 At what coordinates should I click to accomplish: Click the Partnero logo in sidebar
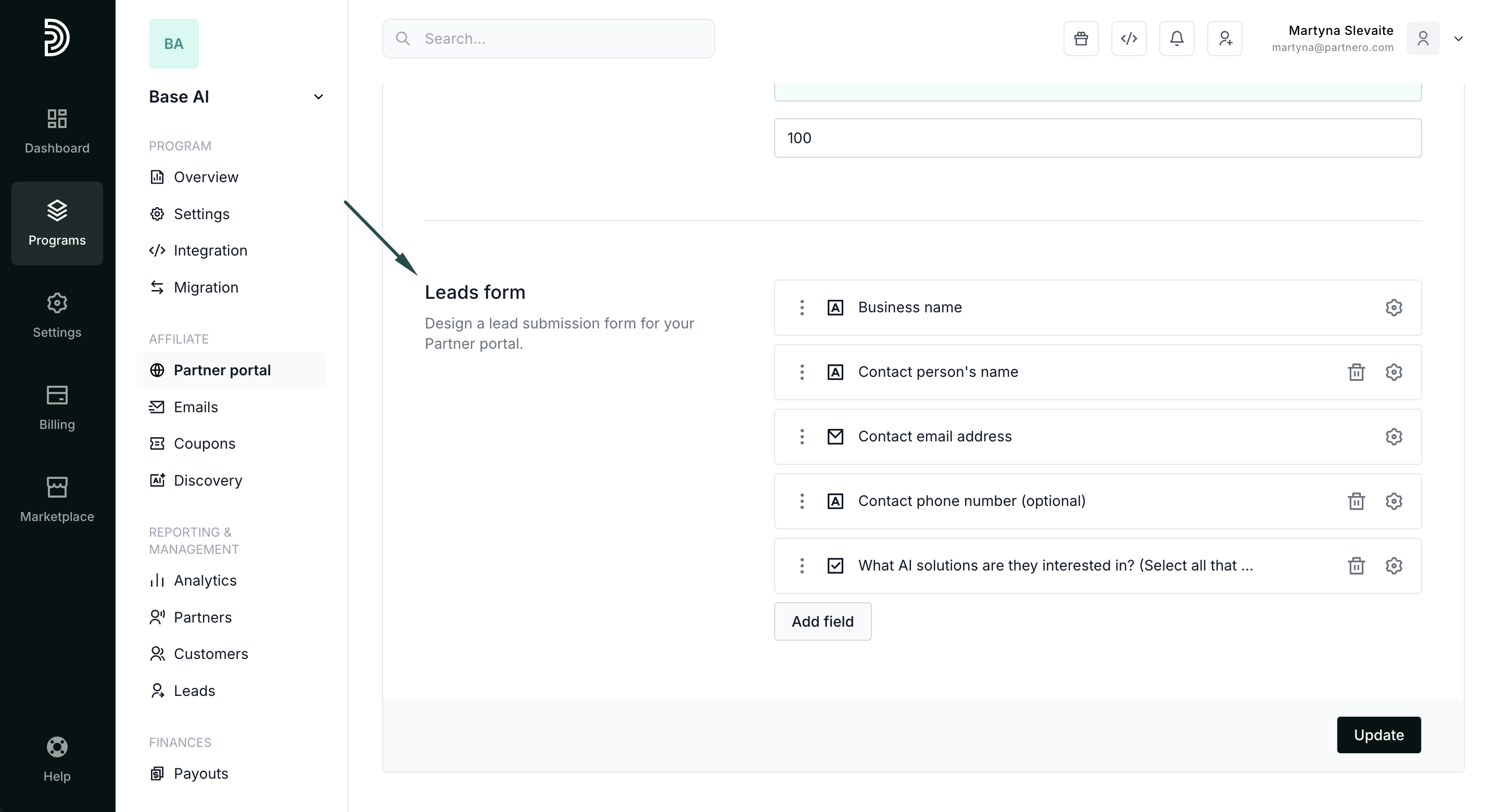57,37
